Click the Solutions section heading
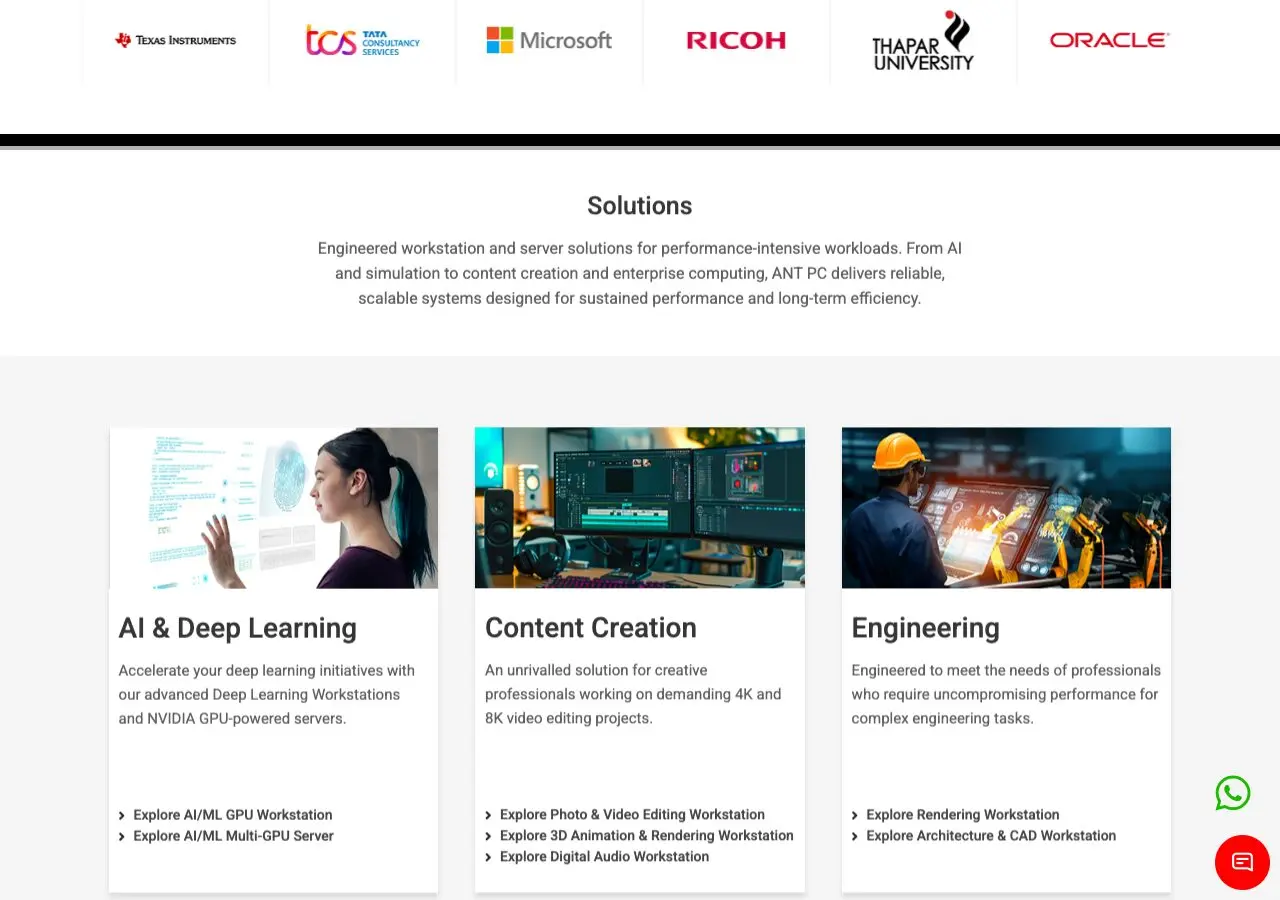 click(640, 206)
